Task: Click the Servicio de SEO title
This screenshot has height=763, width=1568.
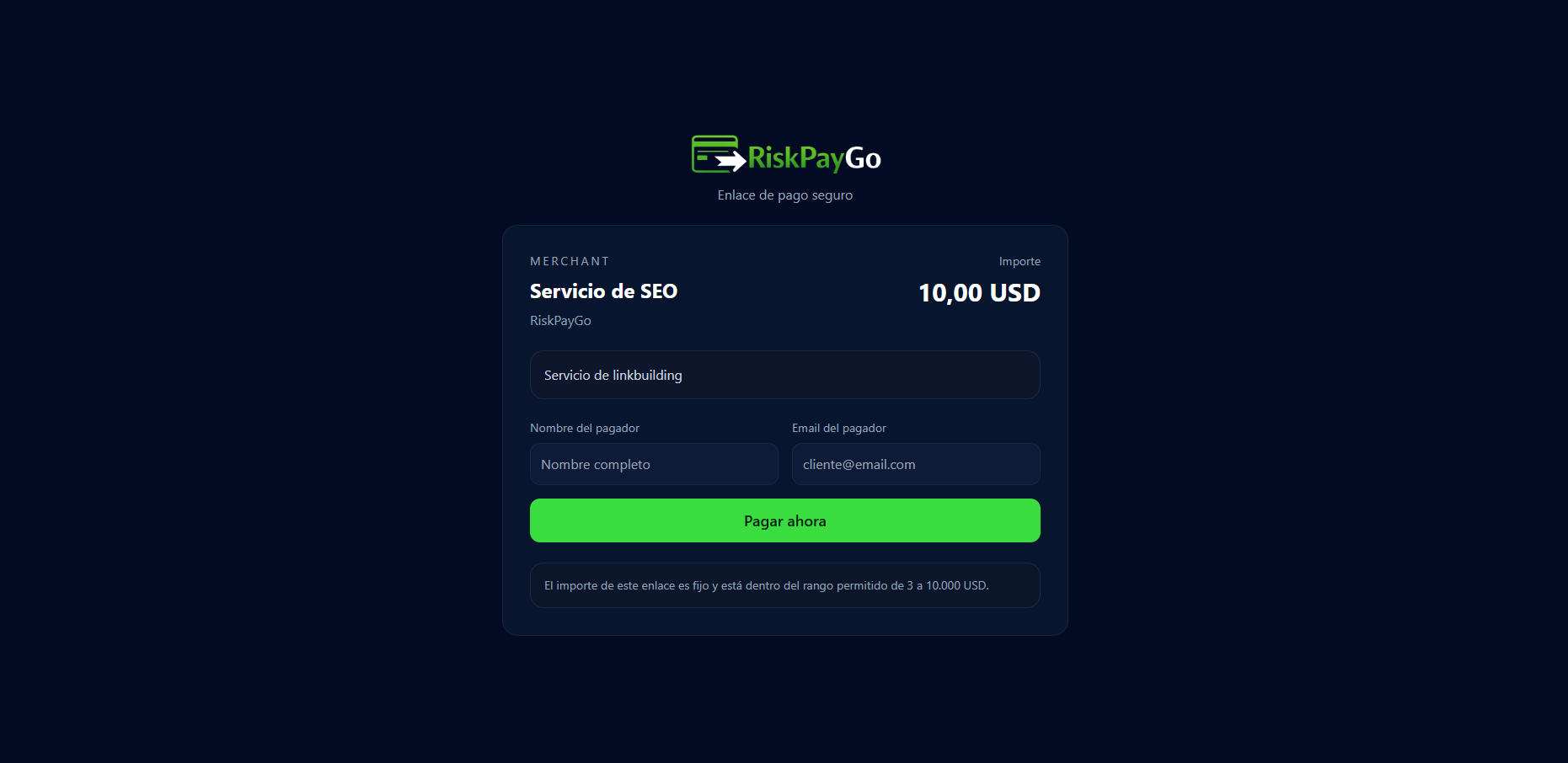Action: (x=603, y=291)
